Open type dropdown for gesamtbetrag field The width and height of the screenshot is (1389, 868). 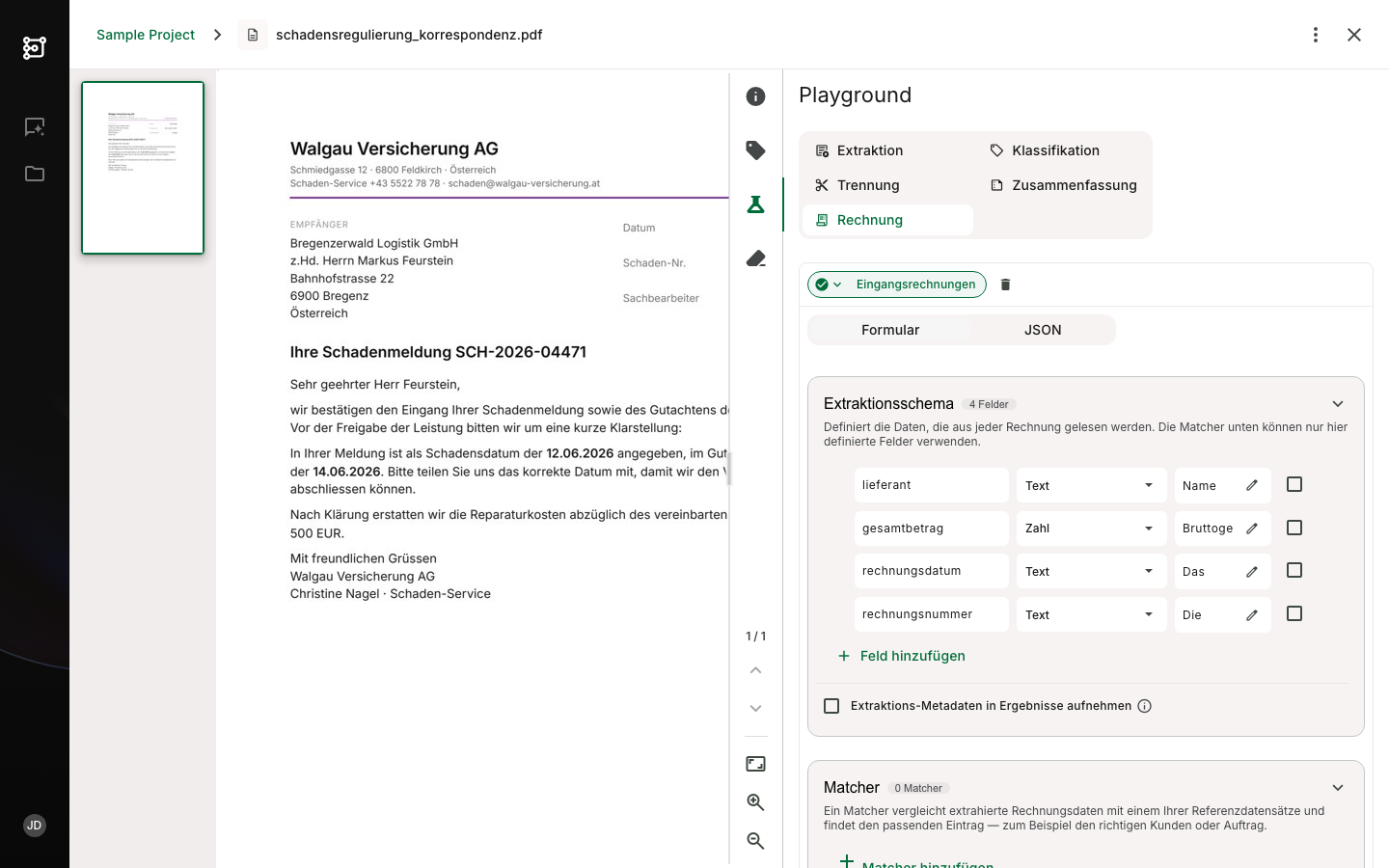tap(1091, 529)
